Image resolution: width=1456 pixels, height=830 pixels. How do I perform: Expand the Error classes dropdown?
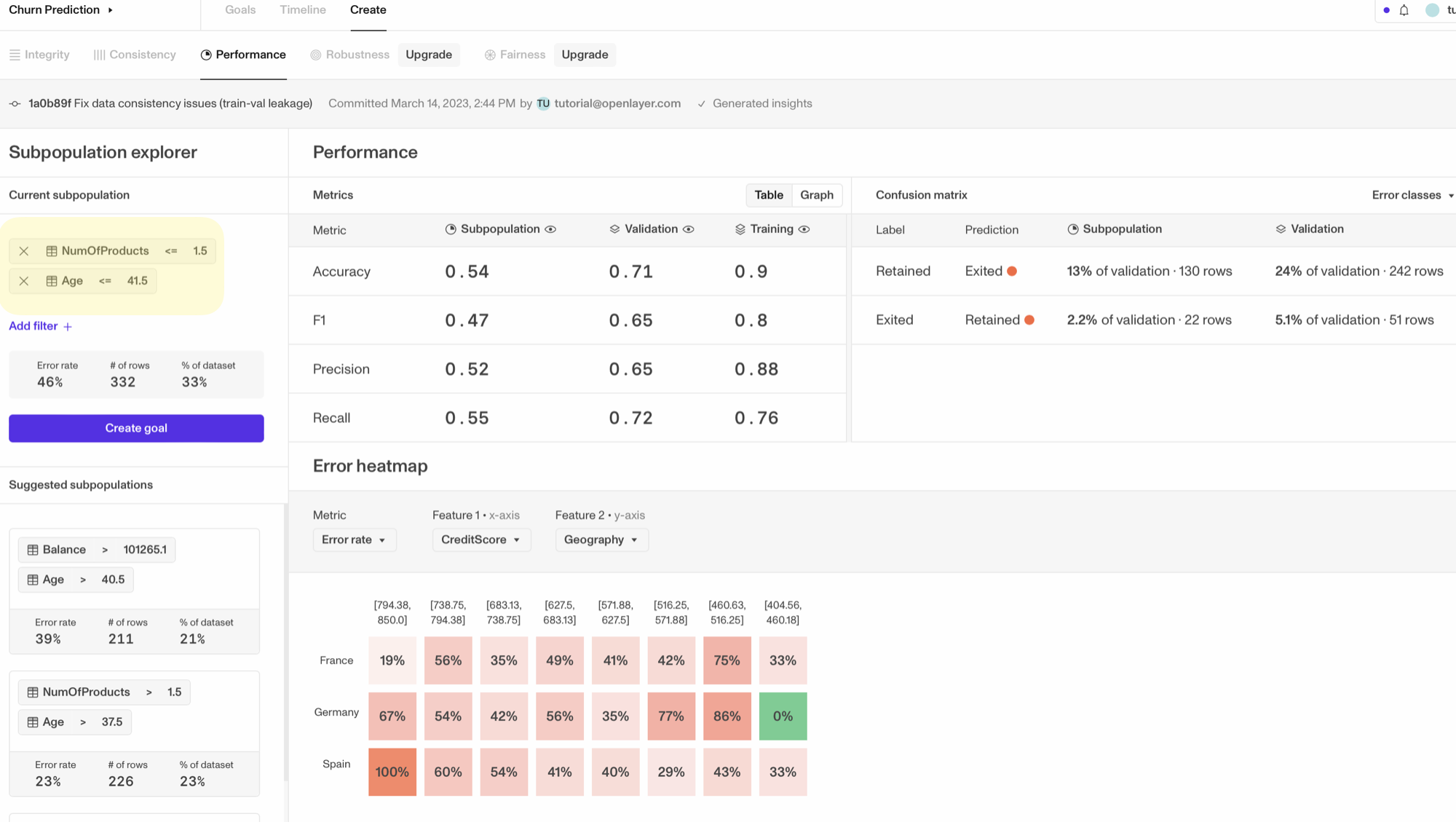pyautogui.click(x=1412, y=195)
